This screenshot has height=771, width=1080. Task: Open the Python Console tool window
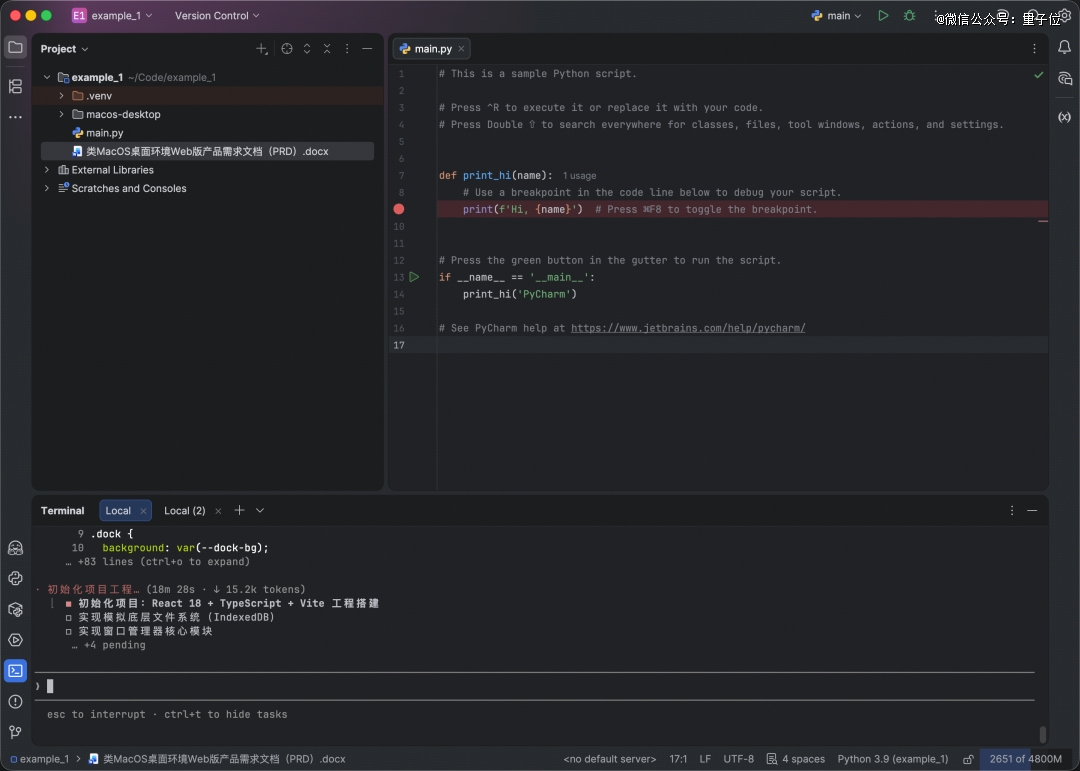coord(15,578)
